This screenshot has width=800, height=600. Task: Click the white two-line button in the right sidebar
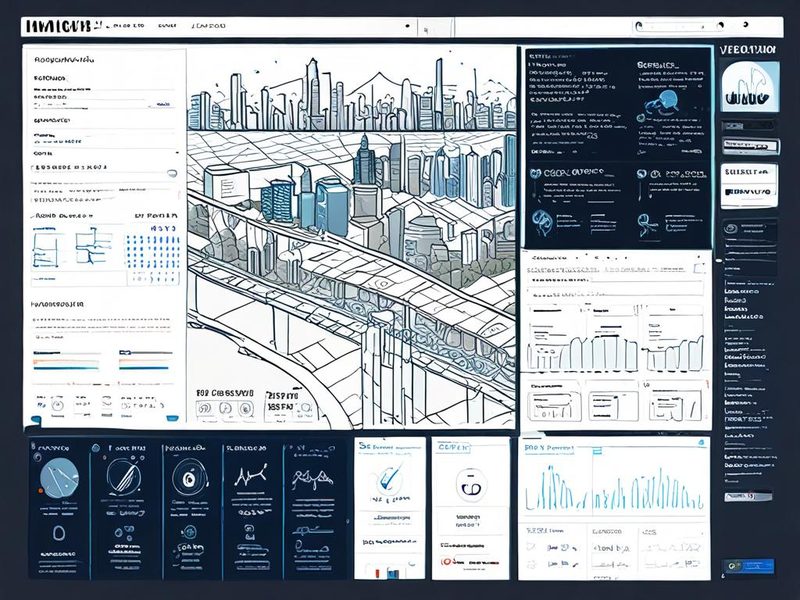[x=749, y=186]
